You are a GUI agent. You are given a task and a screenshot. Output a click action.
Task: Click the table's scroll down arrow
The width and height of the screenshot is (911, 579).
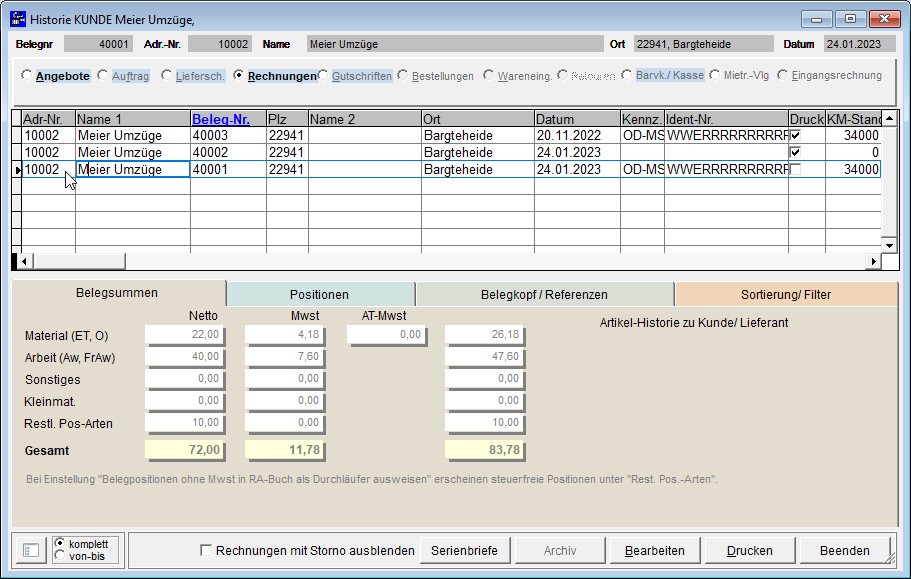[889, 245]
